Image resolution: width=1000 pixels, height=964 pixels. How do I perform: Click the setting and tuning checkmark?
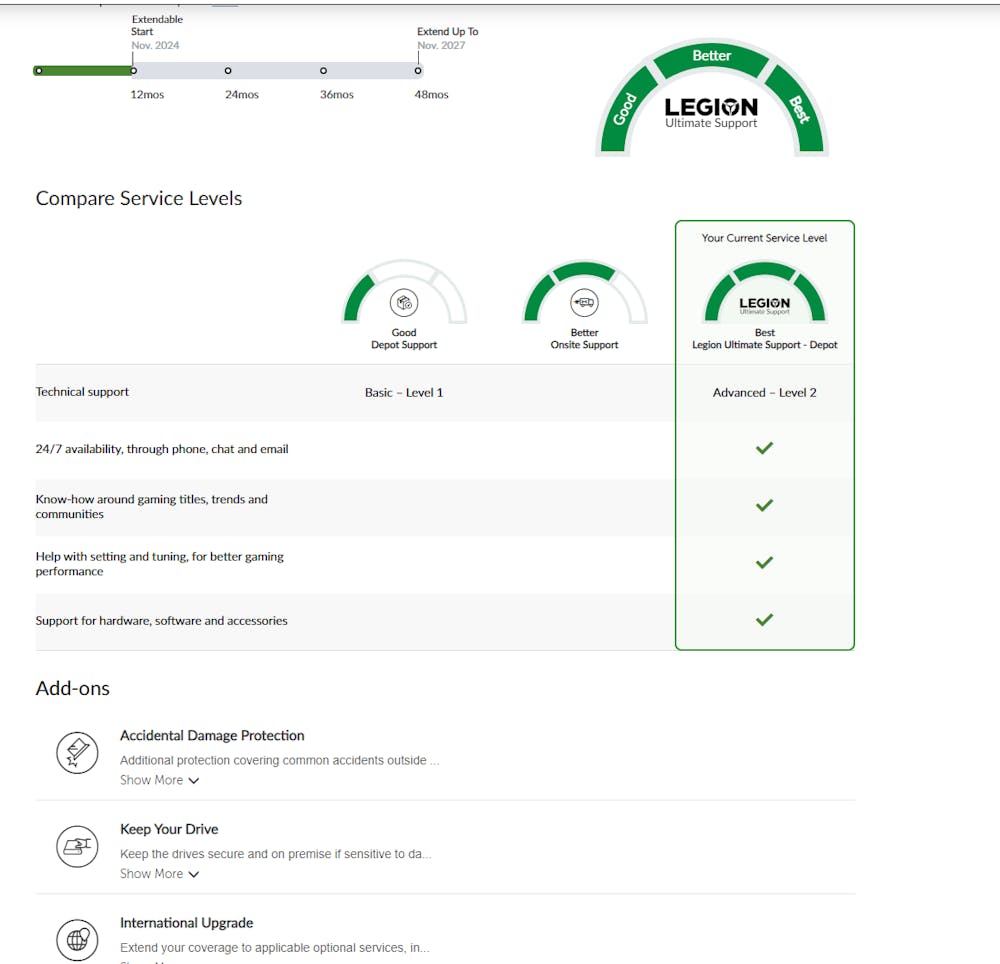tap(764, 563)
